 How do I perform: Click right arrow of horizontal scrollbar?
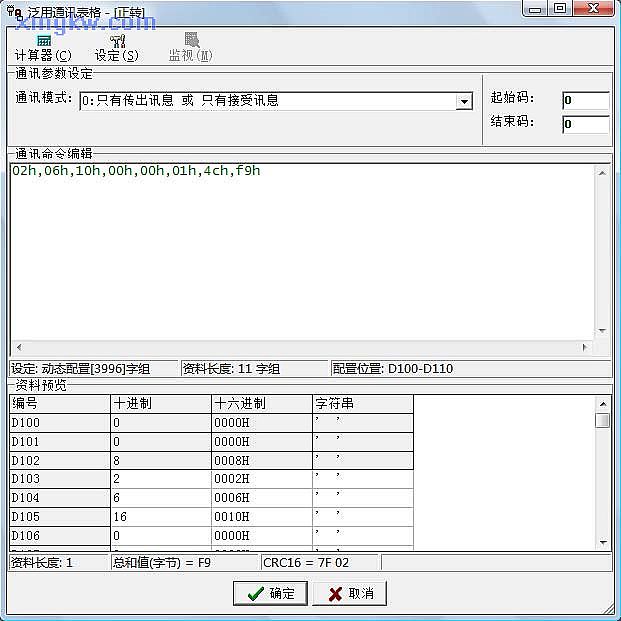[x=585, y=348]
